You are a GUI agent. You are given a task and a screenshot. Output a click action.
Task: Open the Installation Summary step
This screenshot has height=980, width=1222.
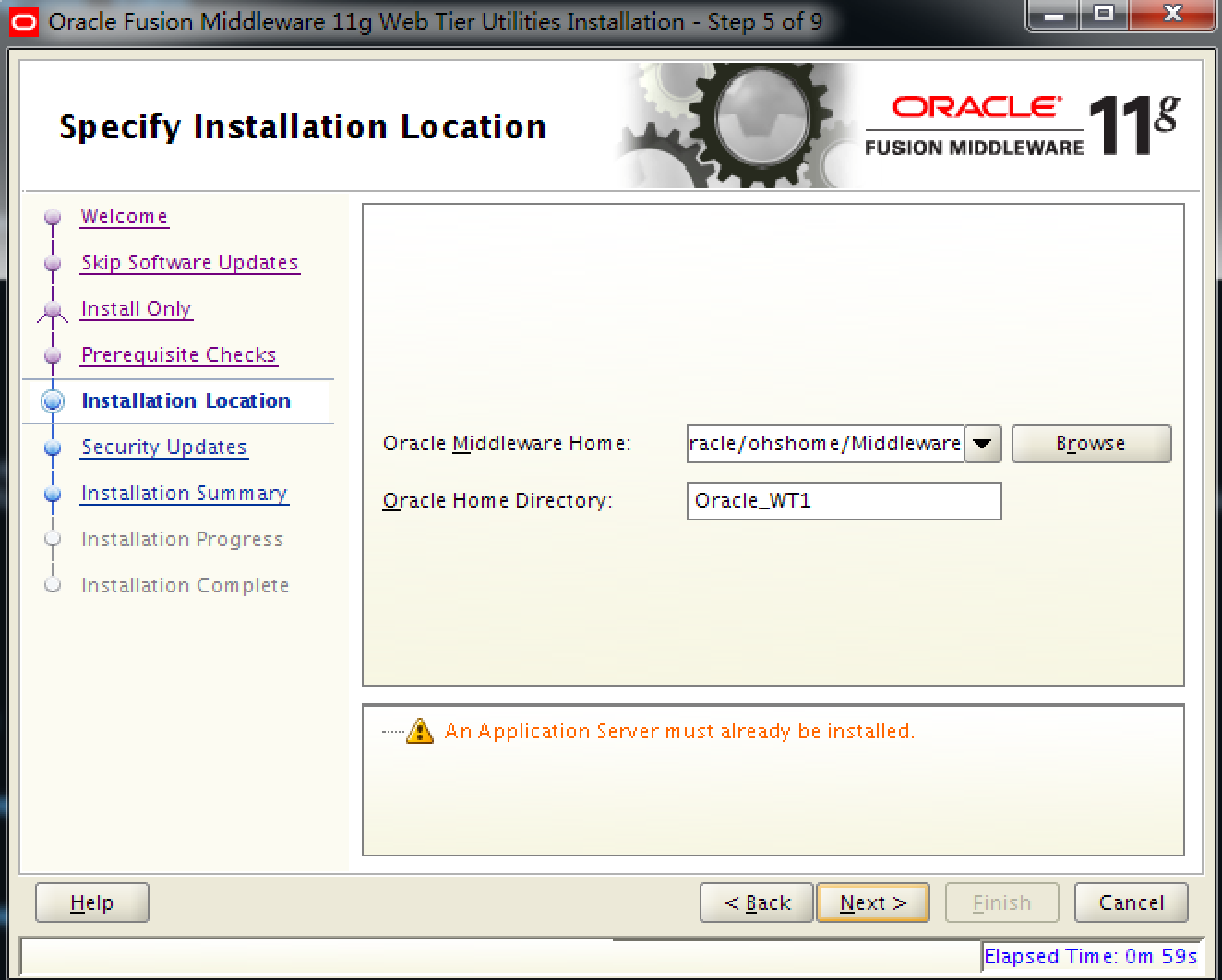(184, 494)
